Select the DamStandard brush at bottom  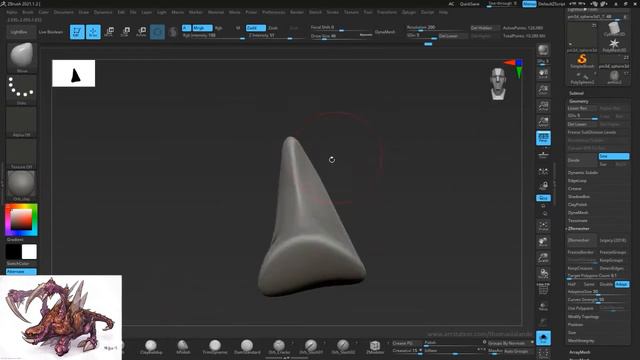coord(247,347)
